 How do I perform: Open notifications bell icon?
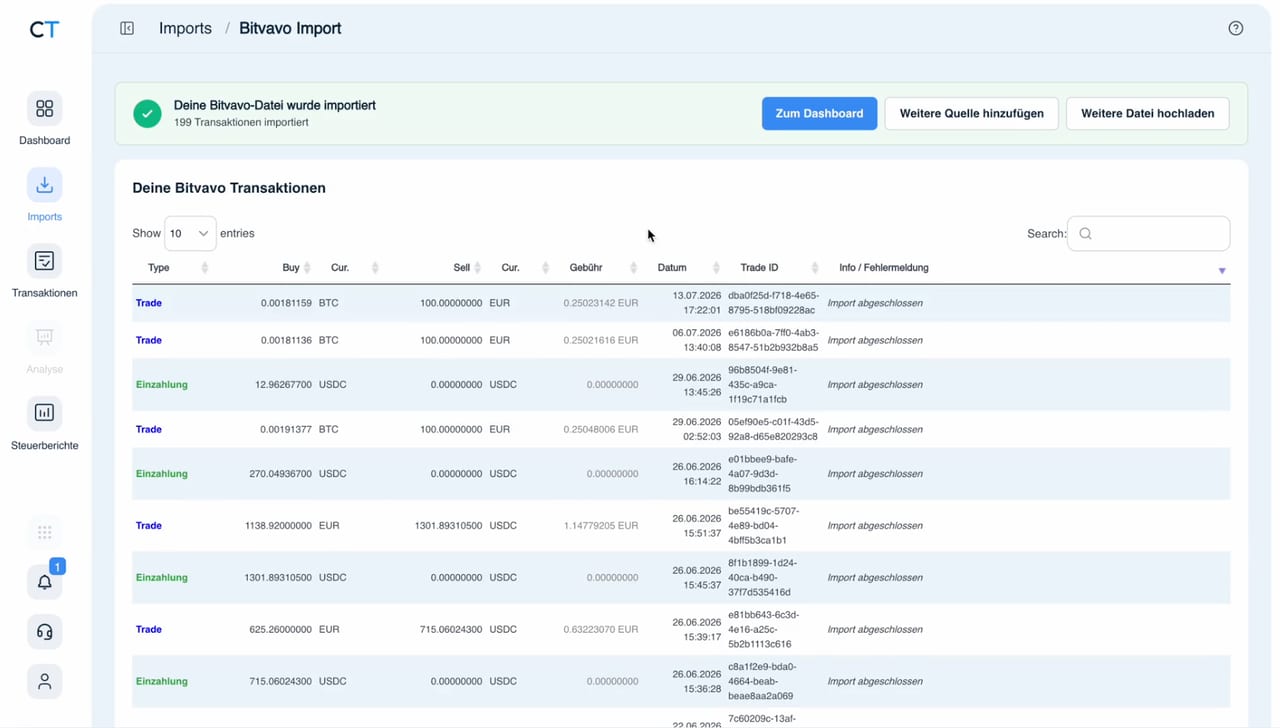click(44, 582)
